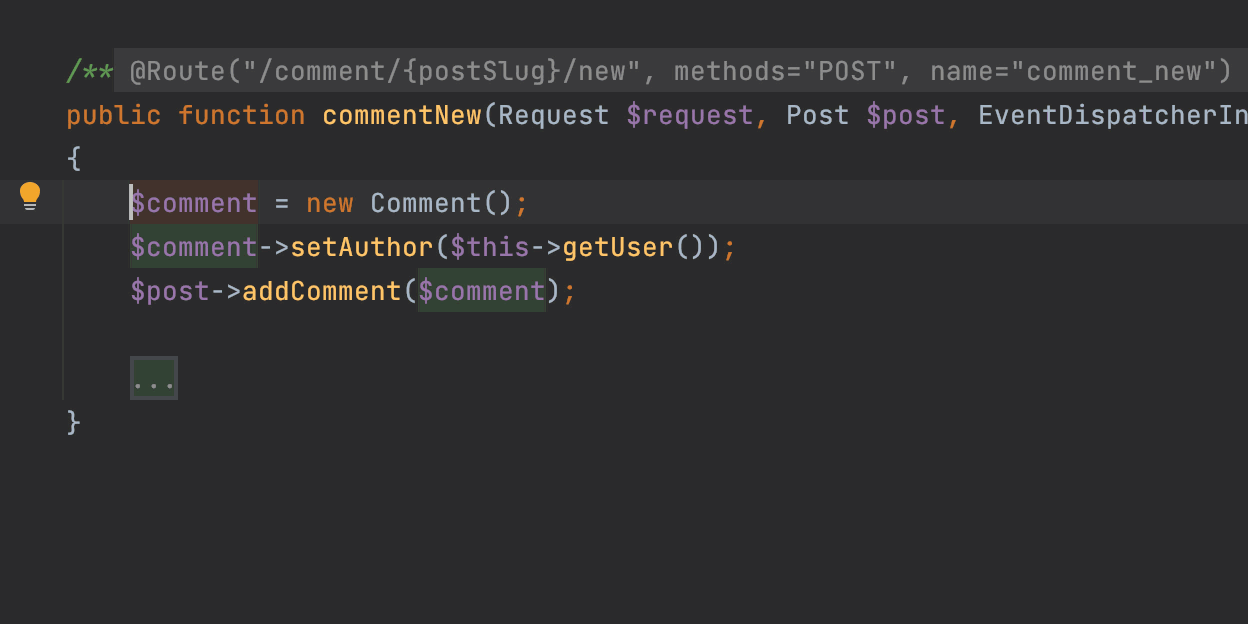1248x624 pixels.
Task: Click the $request parameter
Action: click(691, 114)
